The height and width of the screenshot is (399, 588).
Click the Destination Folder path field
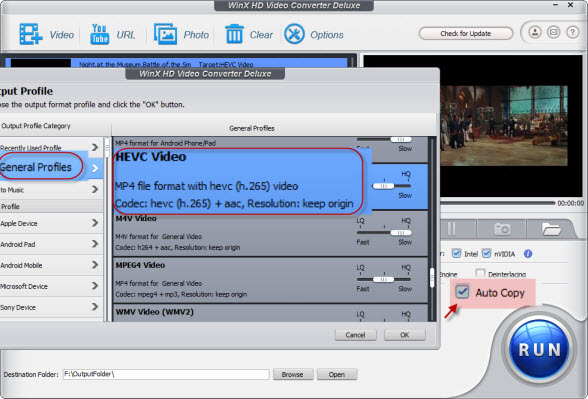pos(166,374)
